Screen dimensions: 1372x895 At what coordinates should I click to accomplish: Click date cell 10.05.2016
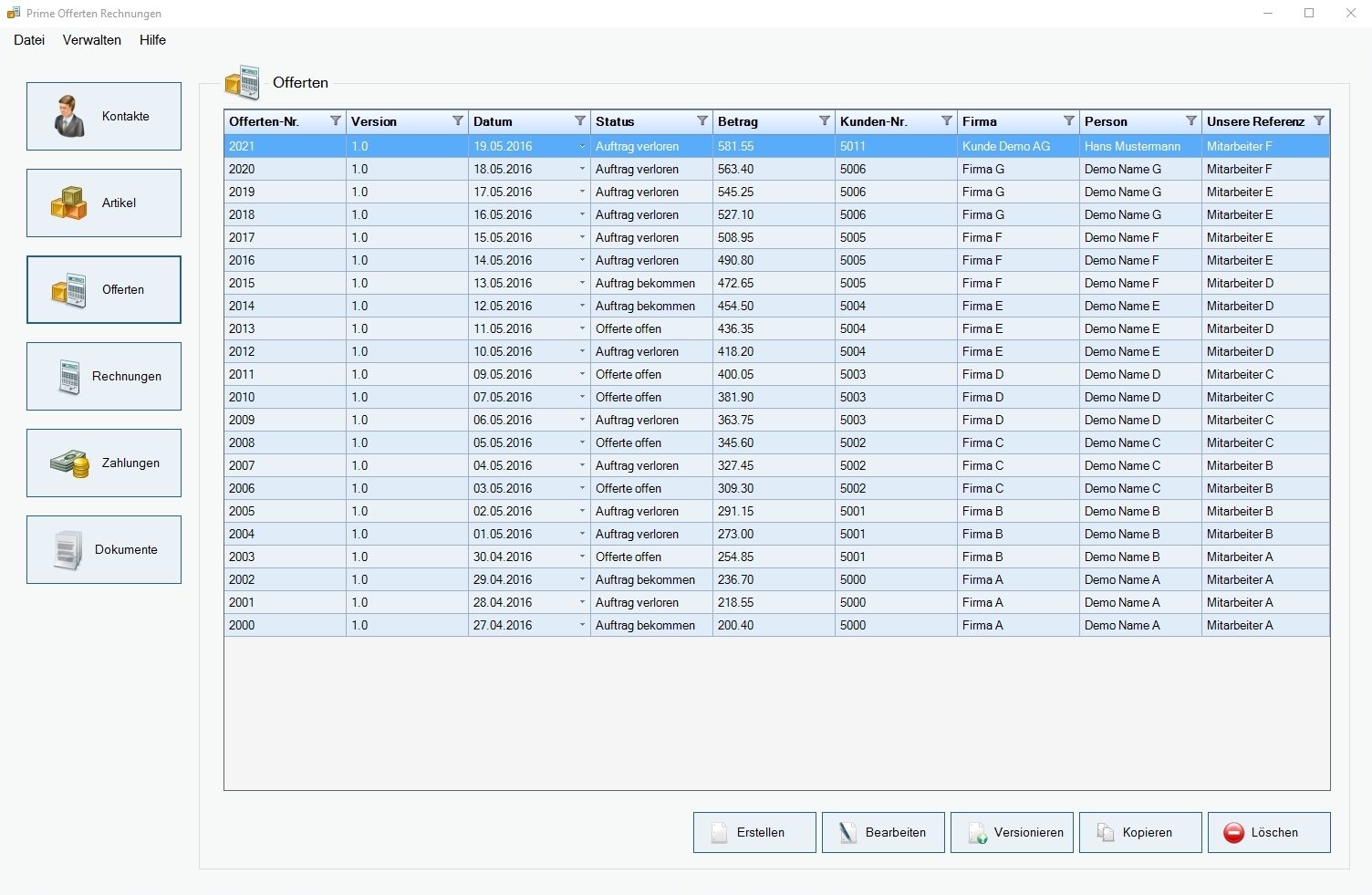click(x=530, y=351)
